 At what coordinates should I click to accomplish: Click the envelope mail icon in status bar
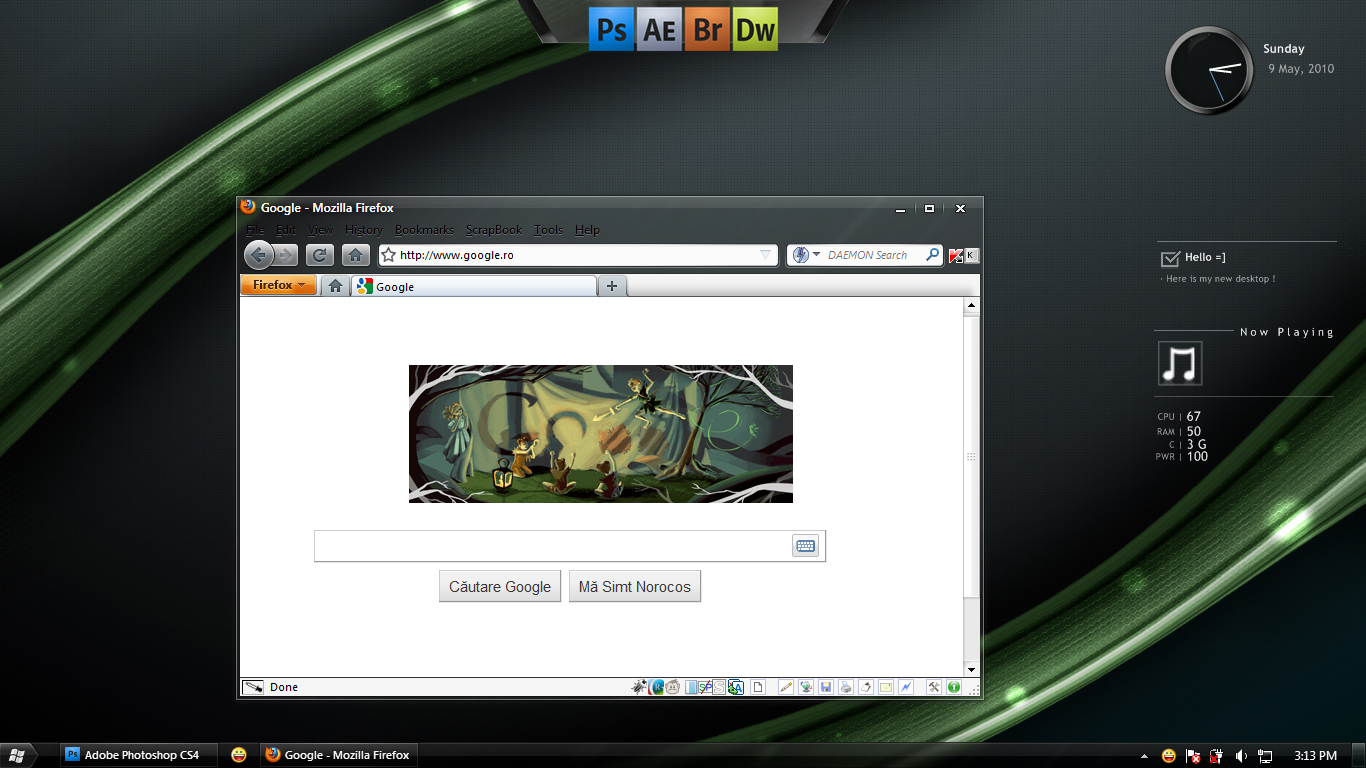point(886,687)
